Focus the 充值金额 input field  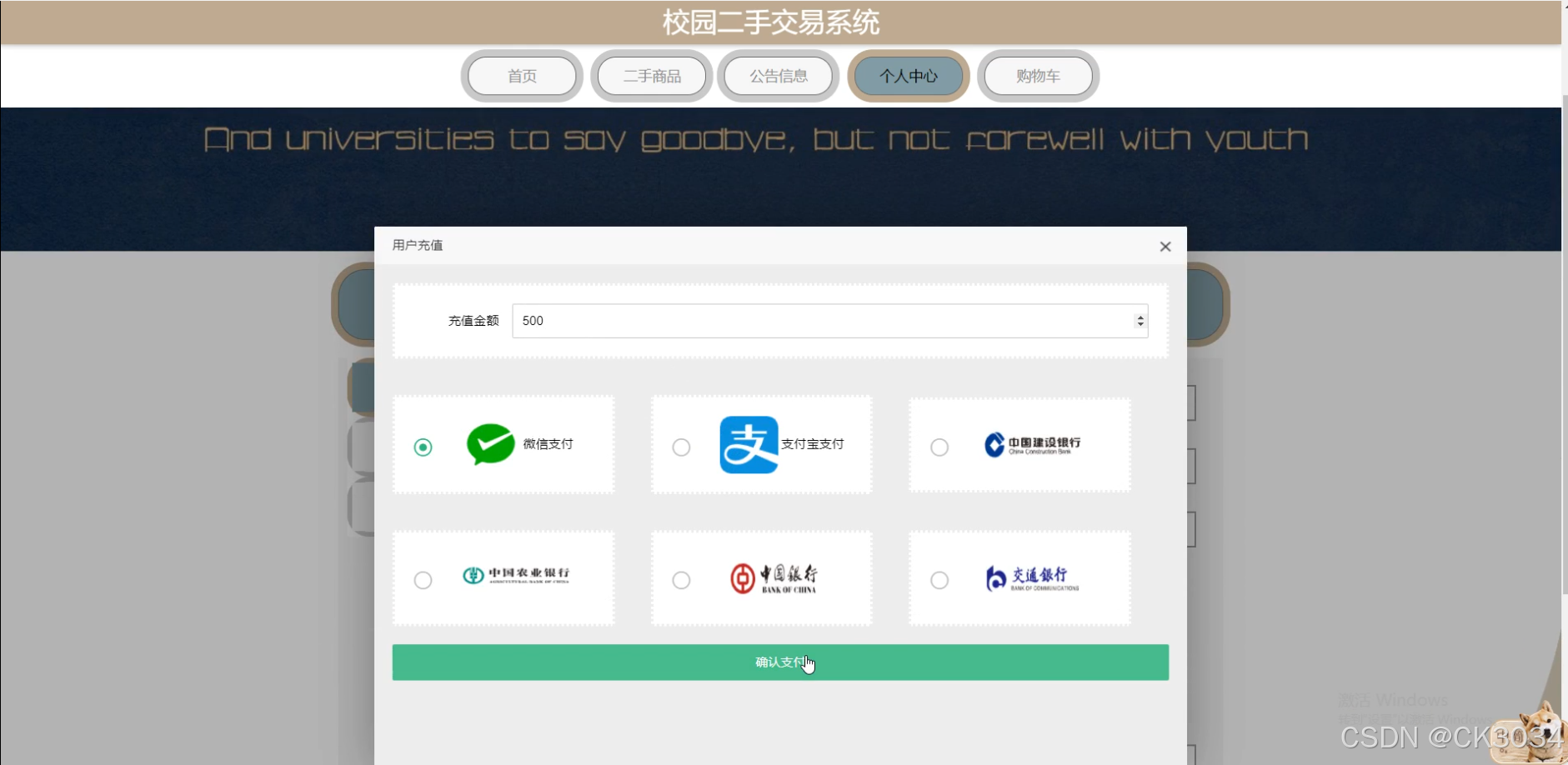coord(829,321)
